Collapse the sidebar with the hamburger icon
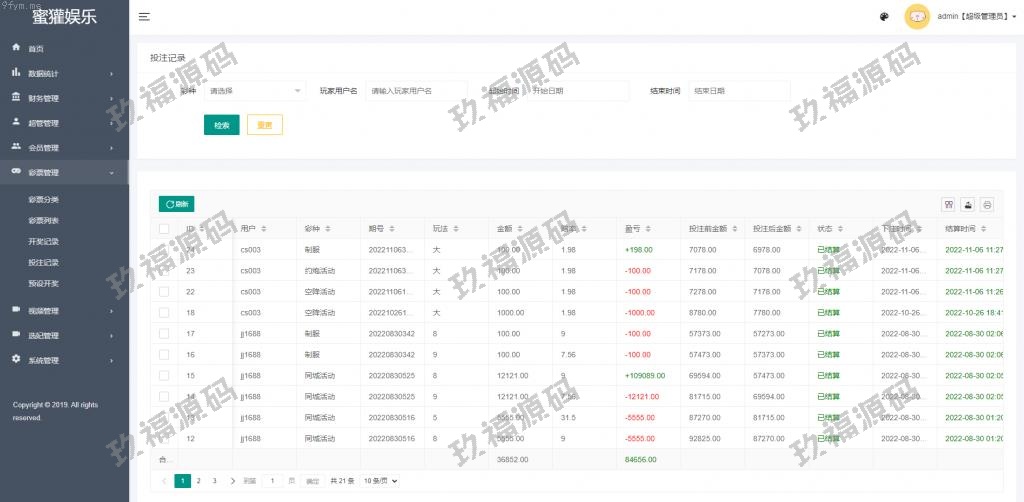 point(145,17)
